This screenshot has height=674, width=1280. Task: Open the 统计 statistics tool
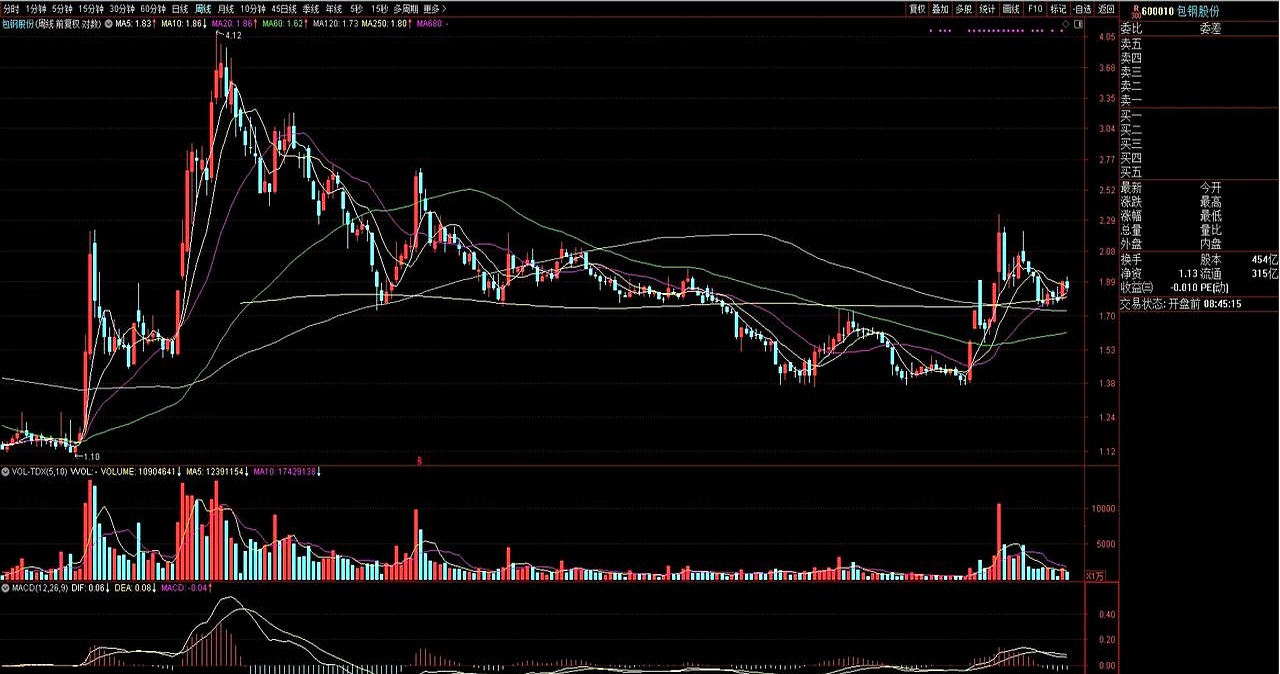tap(987, 8)
